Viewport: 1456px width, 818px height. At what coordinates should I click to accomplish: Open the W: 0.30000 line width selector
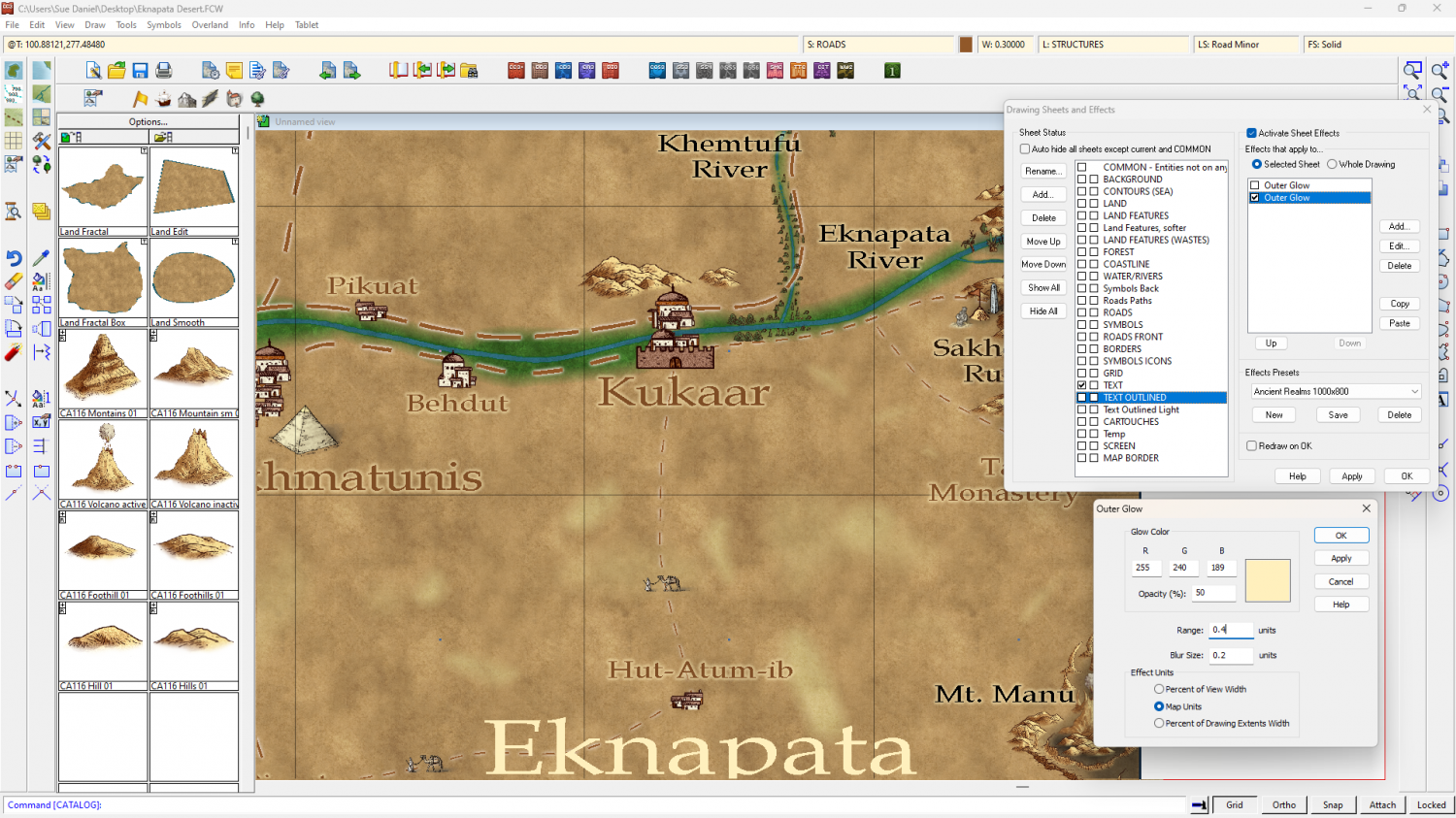(1006, 45)
